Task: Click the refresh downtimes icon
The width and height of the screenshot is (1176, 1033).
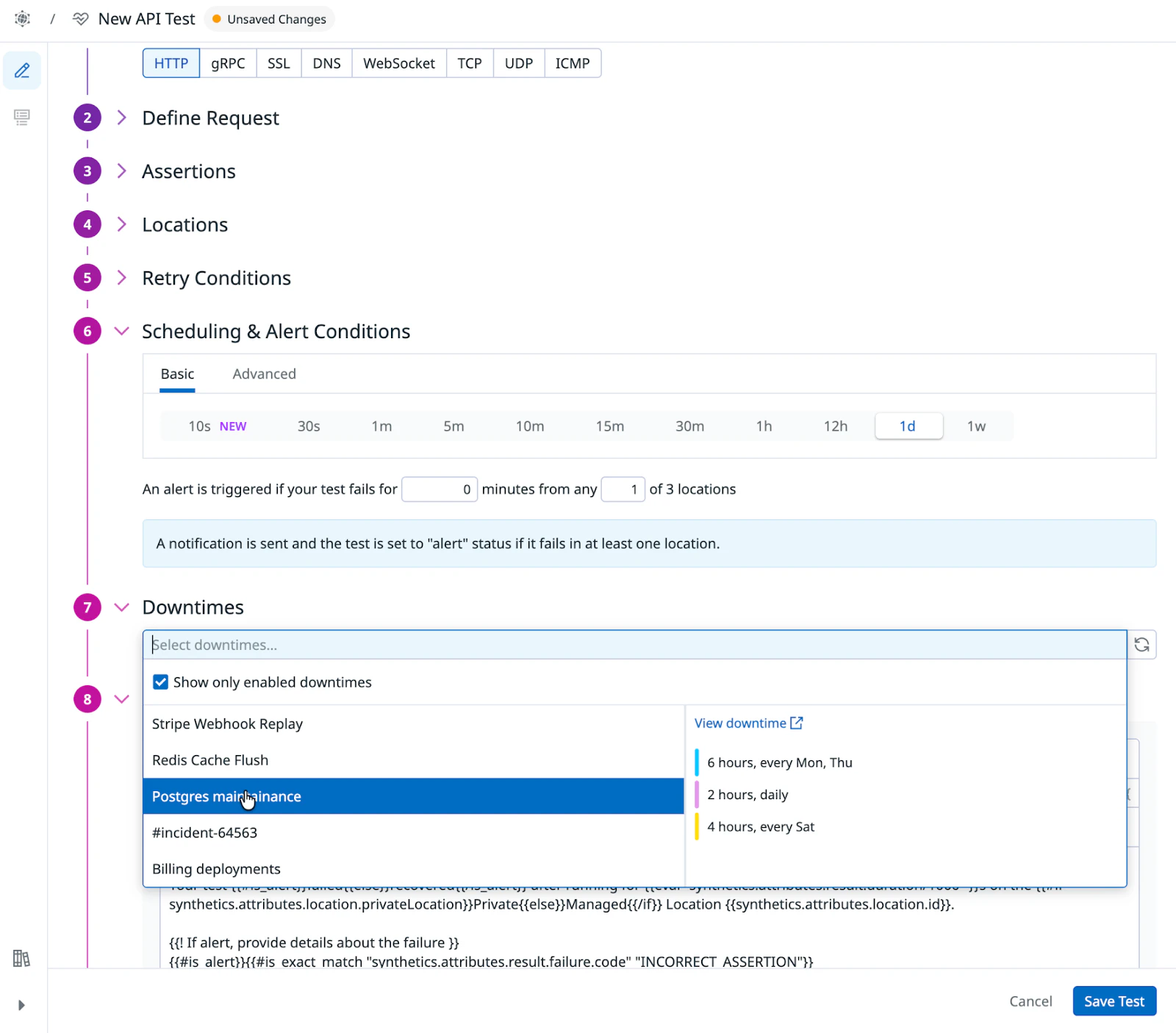Action: 1141,645
